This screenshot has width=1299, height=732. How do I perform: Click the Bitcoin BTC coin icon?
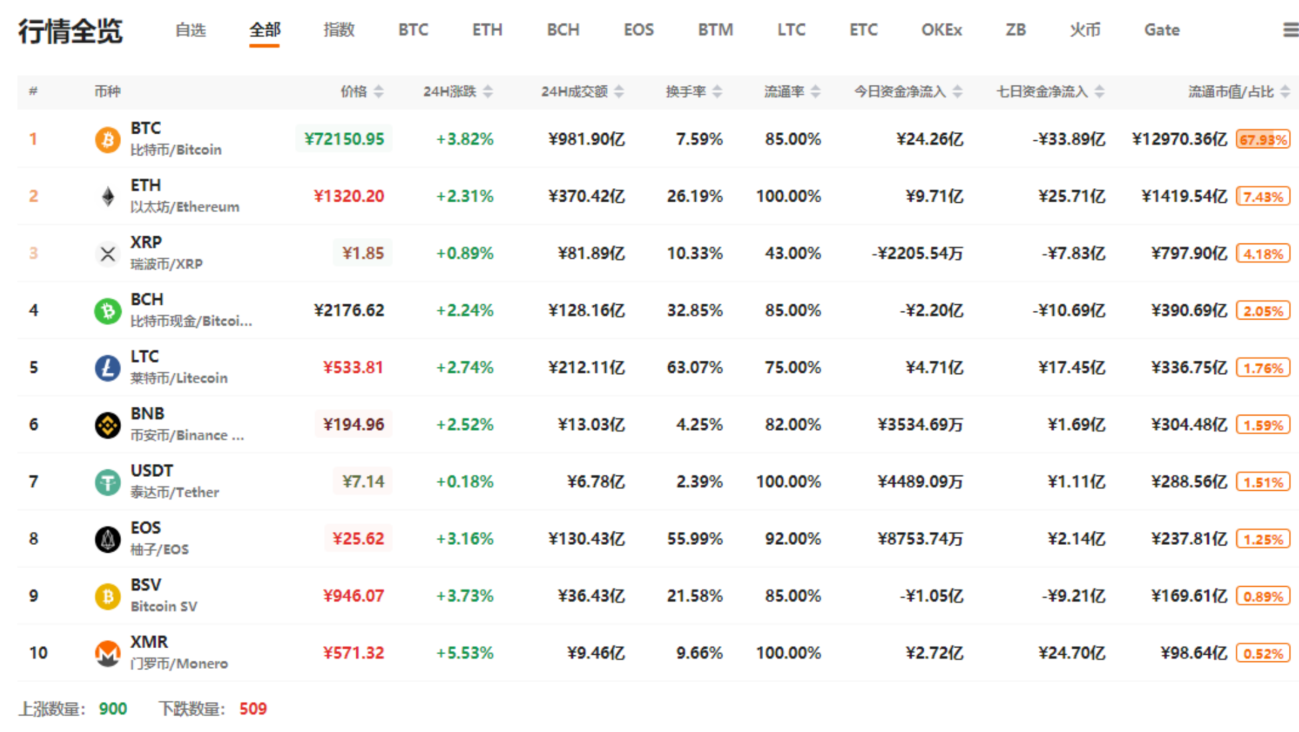[x=107, y=139]
